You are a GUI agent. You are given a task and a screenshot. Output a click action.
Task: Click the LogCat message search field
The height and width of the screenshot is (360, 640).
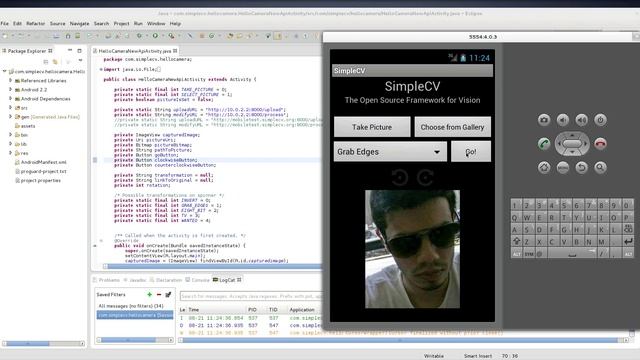click(x=251, y=296)
